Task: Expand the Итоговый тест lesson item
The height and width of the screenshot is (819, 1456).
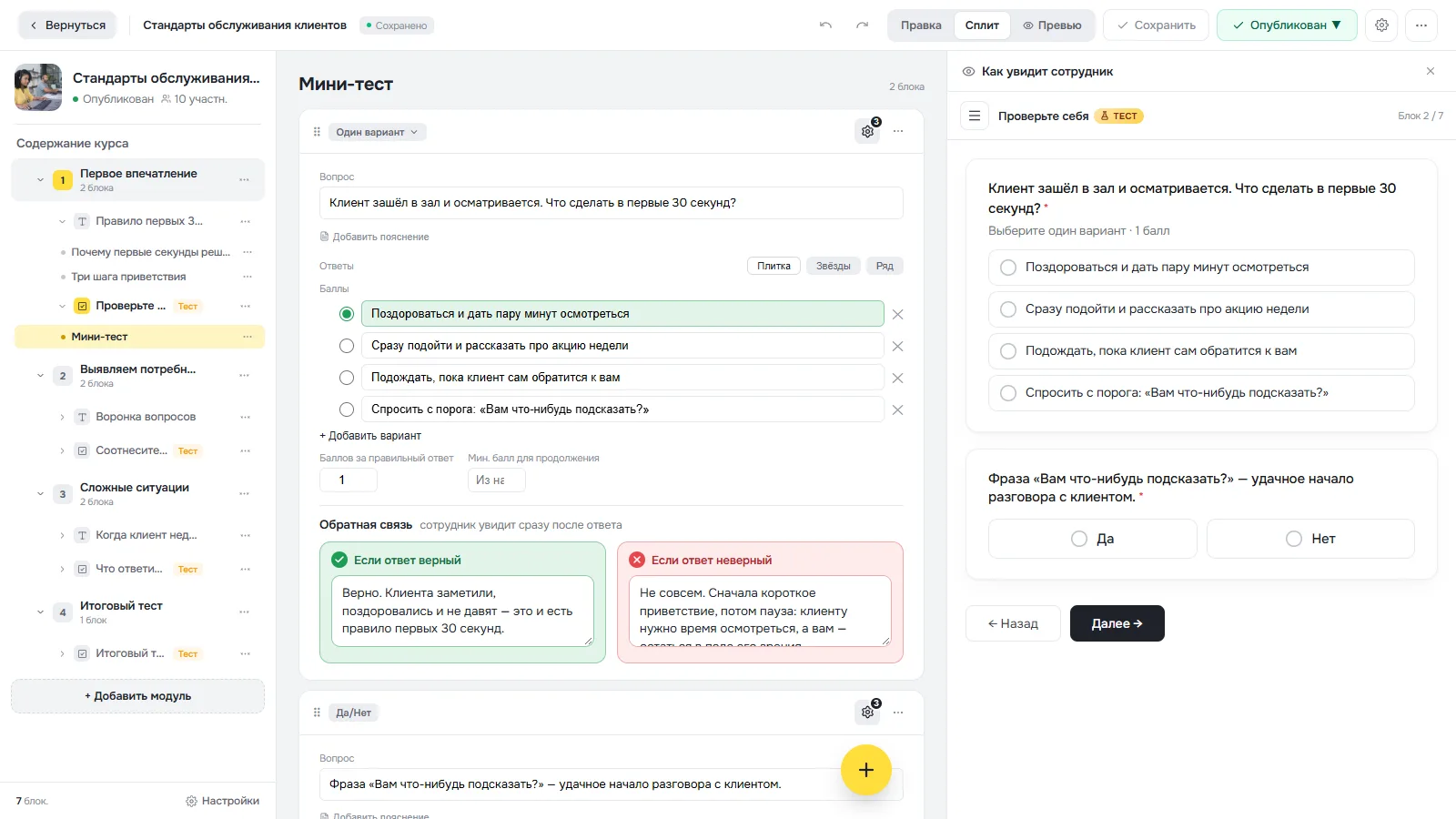Action: tap(62, 653)
